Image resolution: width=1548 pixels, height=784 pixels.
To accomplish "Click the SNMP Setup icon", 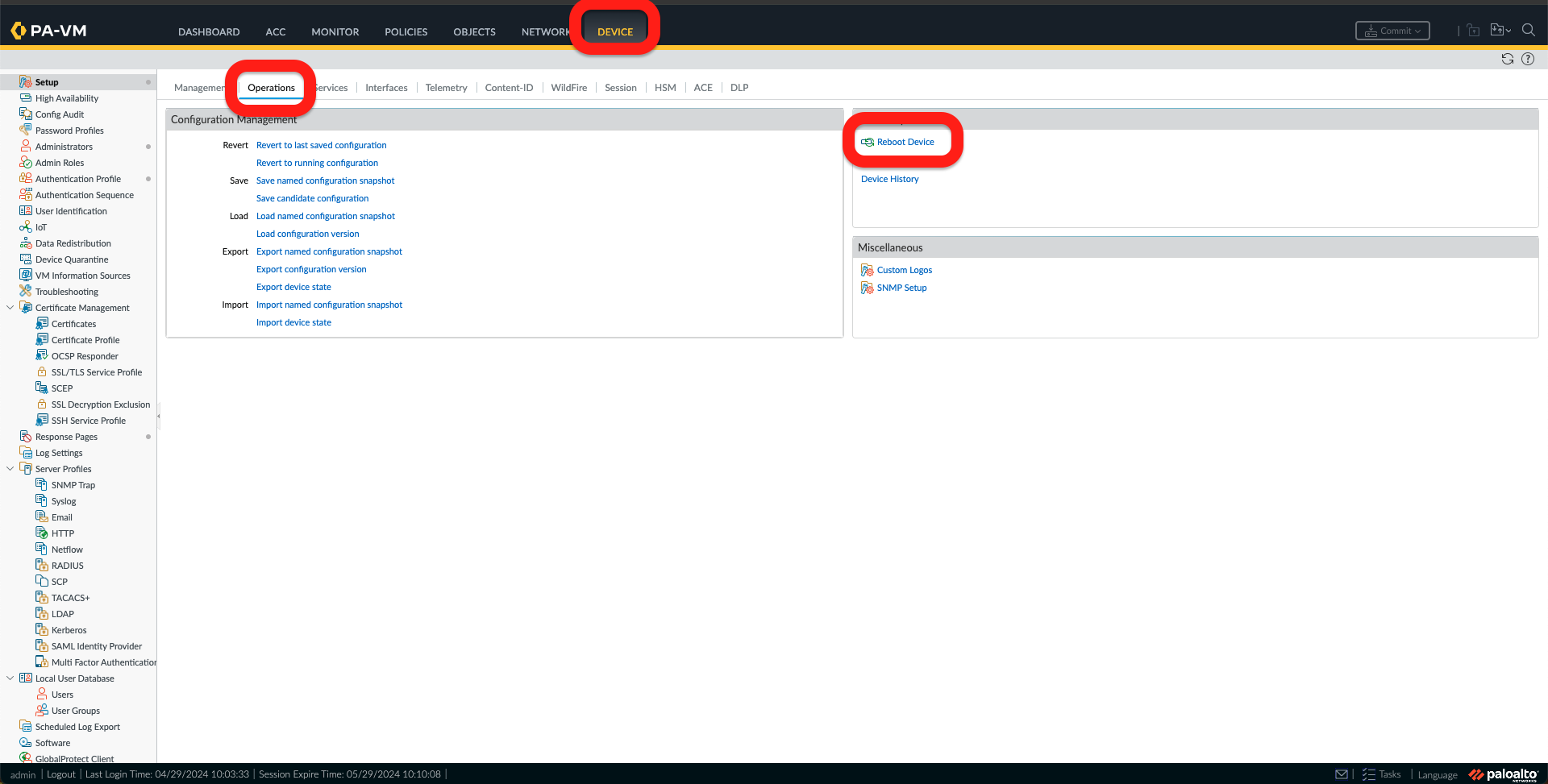I will [867, 288].
